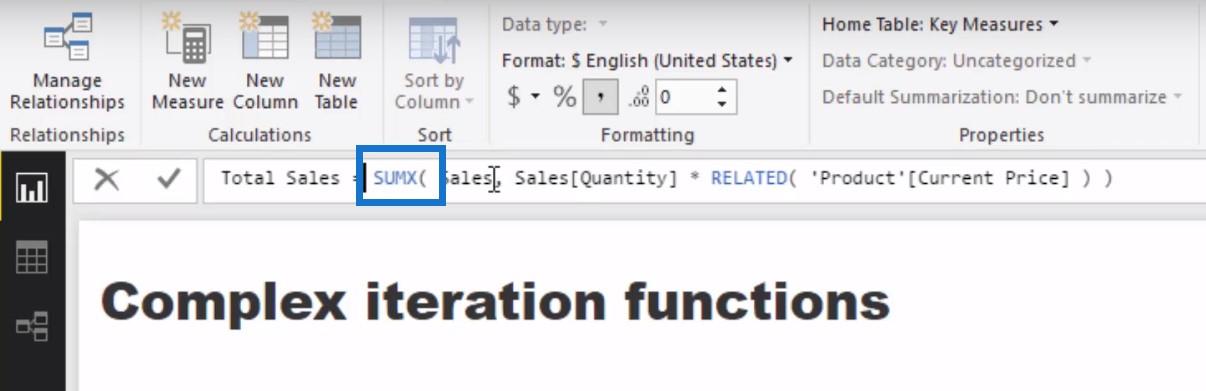Apply percentage format
The height and width of the screenshot is (391, 1206).
click(565, 97)
